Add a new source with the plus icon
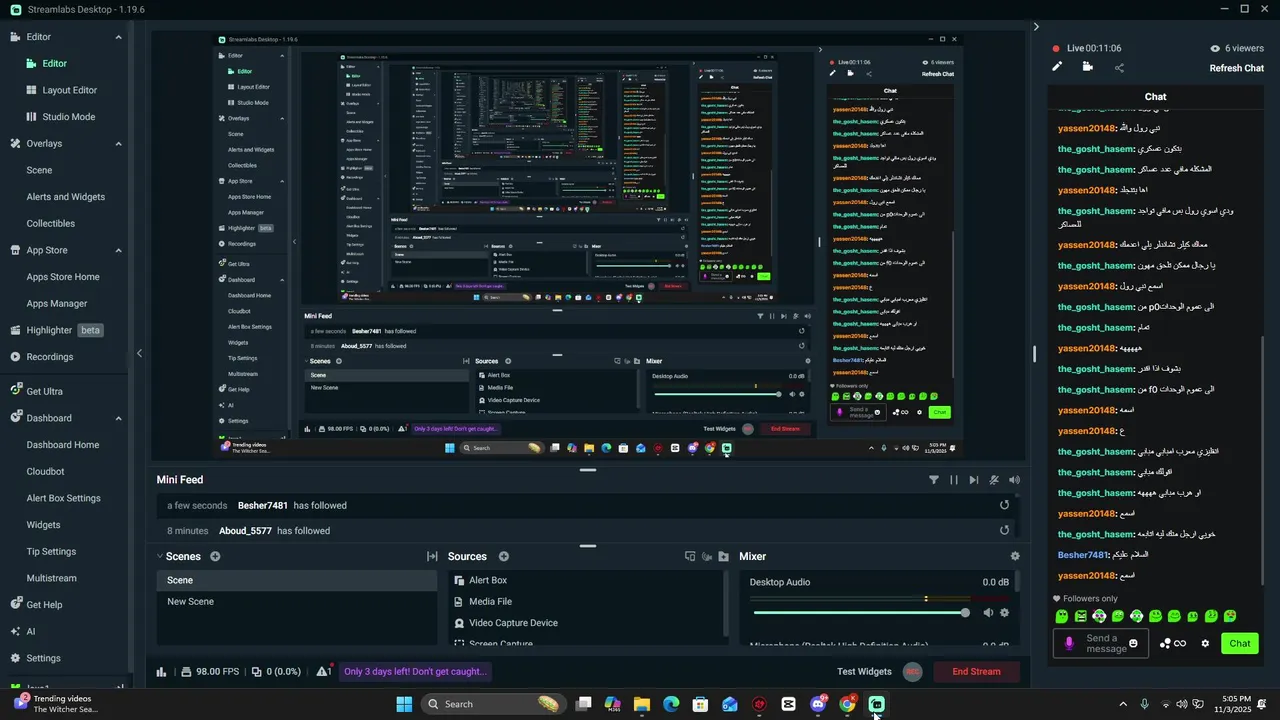The image size is (1280, 720). (504, 557)
